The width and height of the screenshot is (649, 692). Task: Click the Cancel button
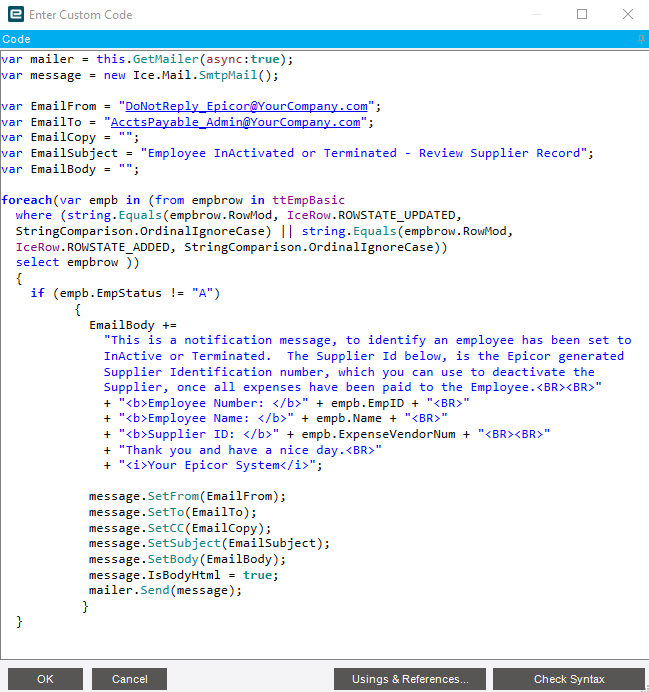[x=129, y=679]
